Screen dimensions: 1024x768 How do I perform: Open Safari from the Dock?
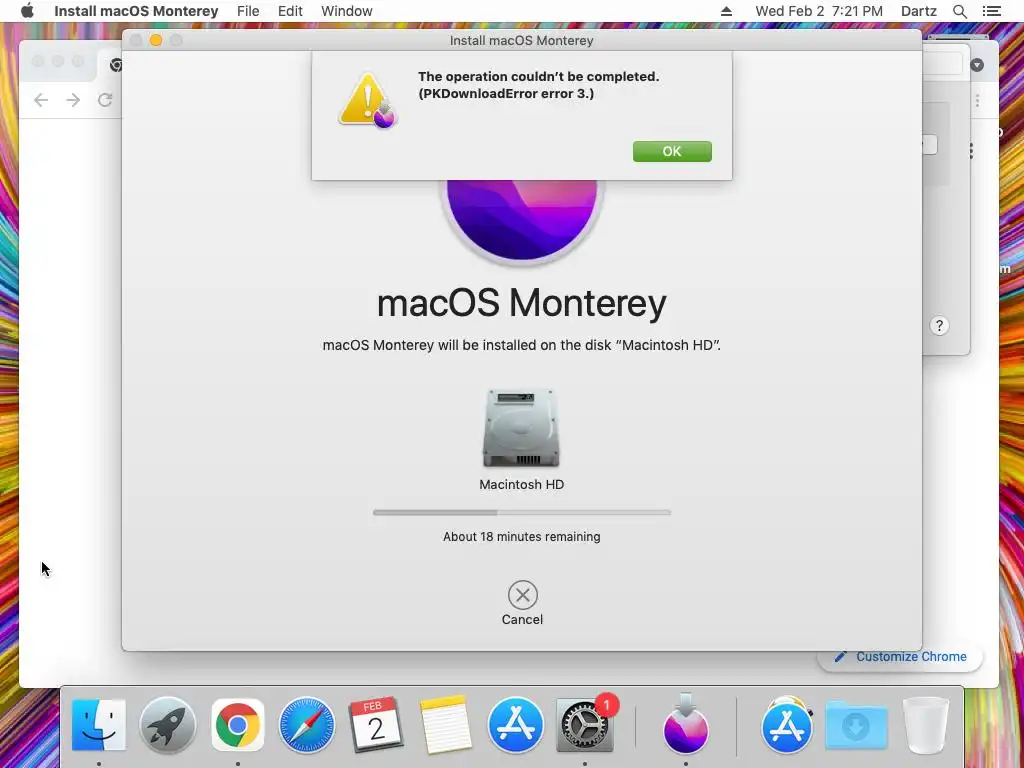tap(307, 725)
